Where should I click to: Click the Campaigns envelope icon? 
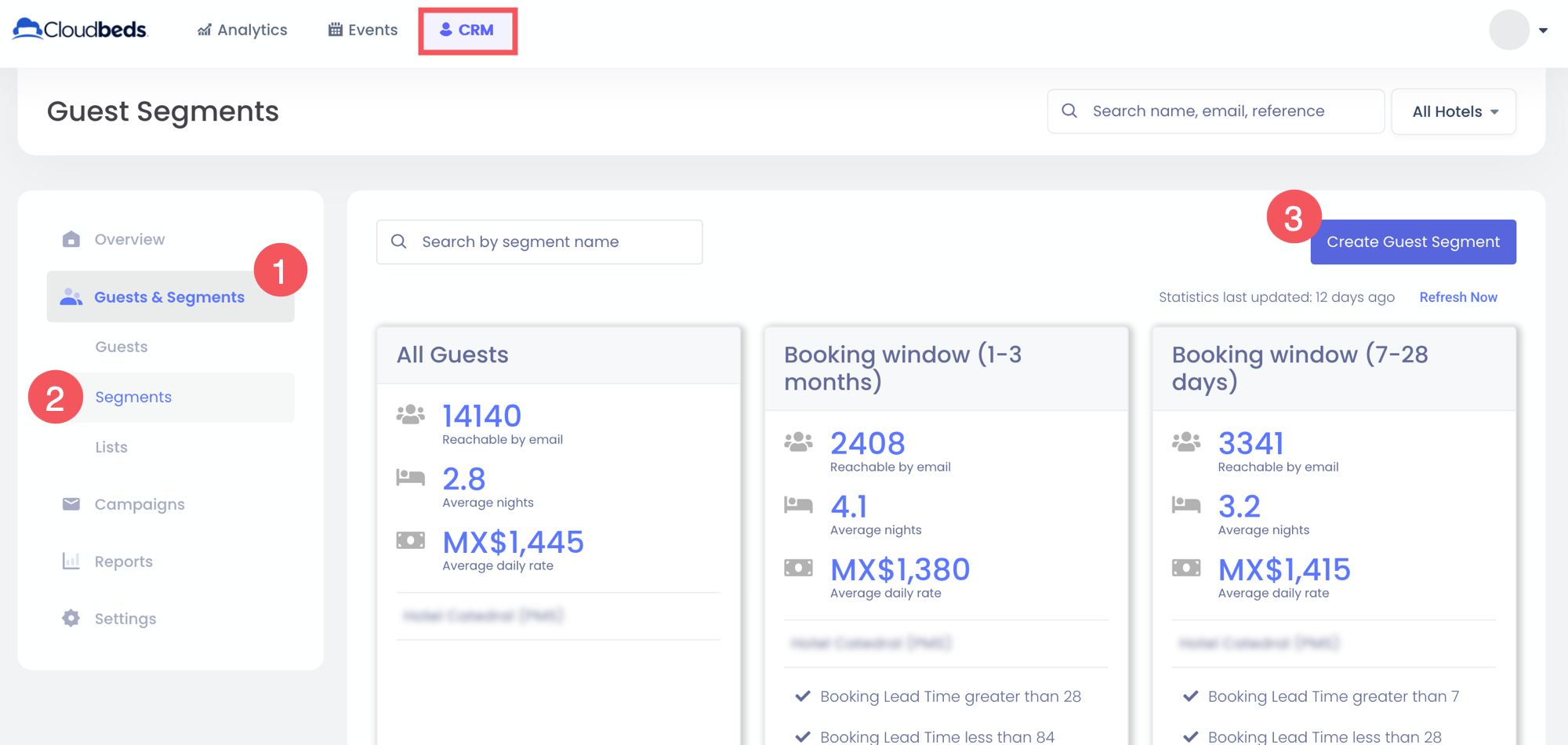click(x=71, y=504)
